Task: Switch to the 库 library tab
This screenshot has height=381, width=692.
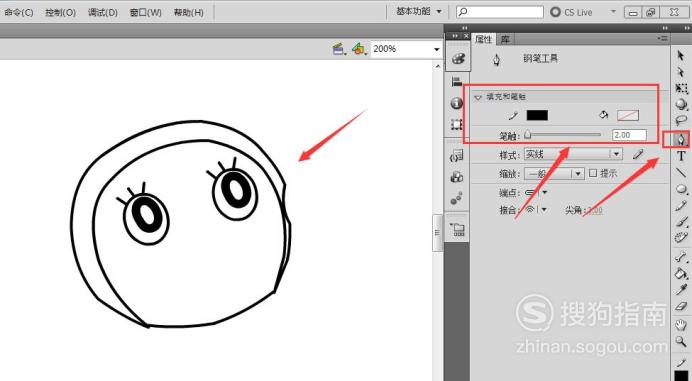Action: point(505,39)
